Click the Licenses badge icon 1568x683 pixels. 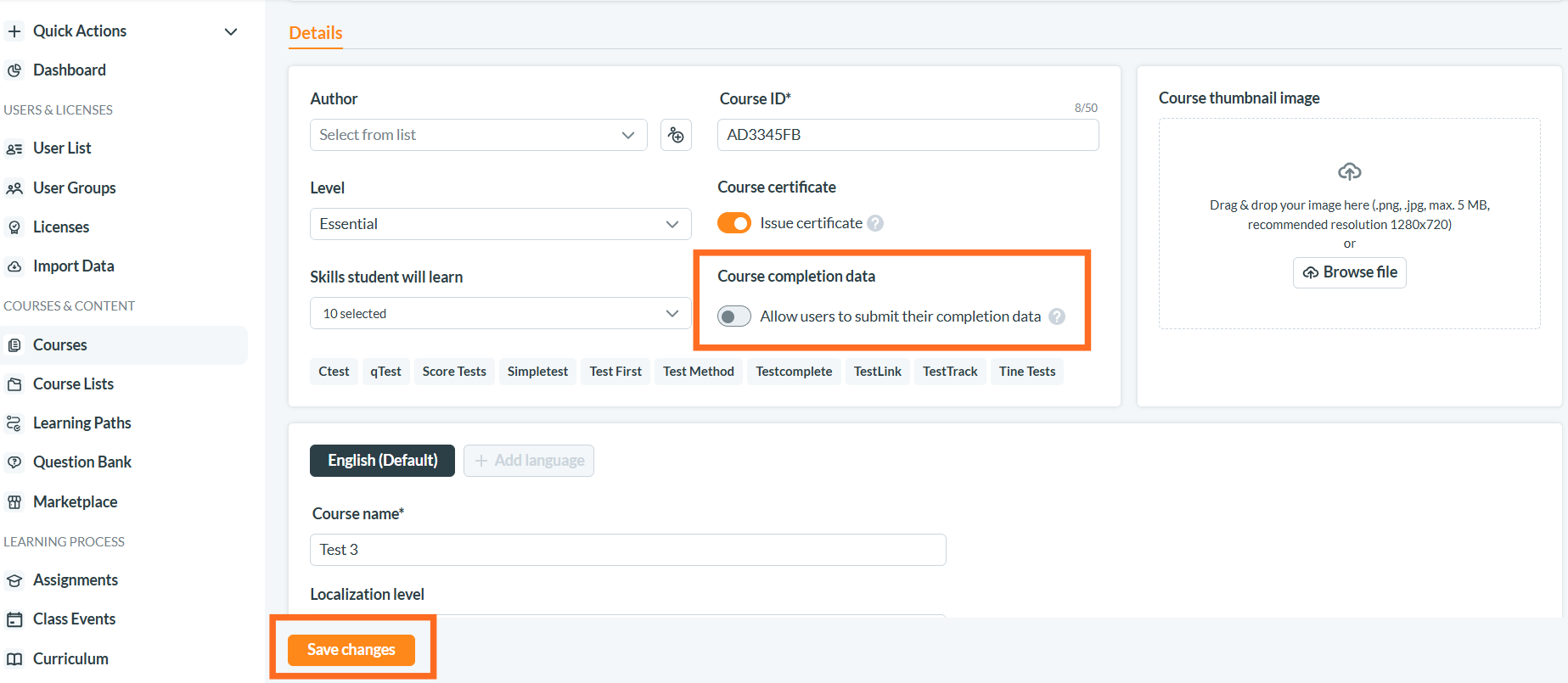click(14, 227)
